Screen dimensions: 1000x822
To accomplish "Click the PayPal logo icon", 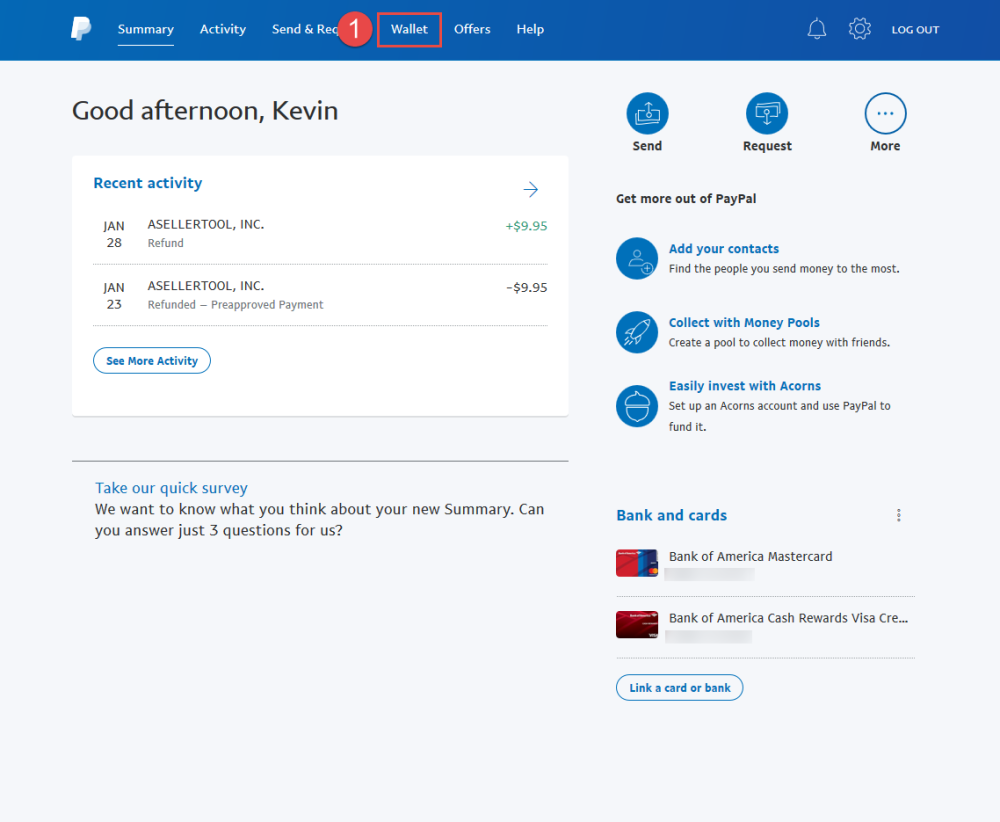I will [81, 29].
